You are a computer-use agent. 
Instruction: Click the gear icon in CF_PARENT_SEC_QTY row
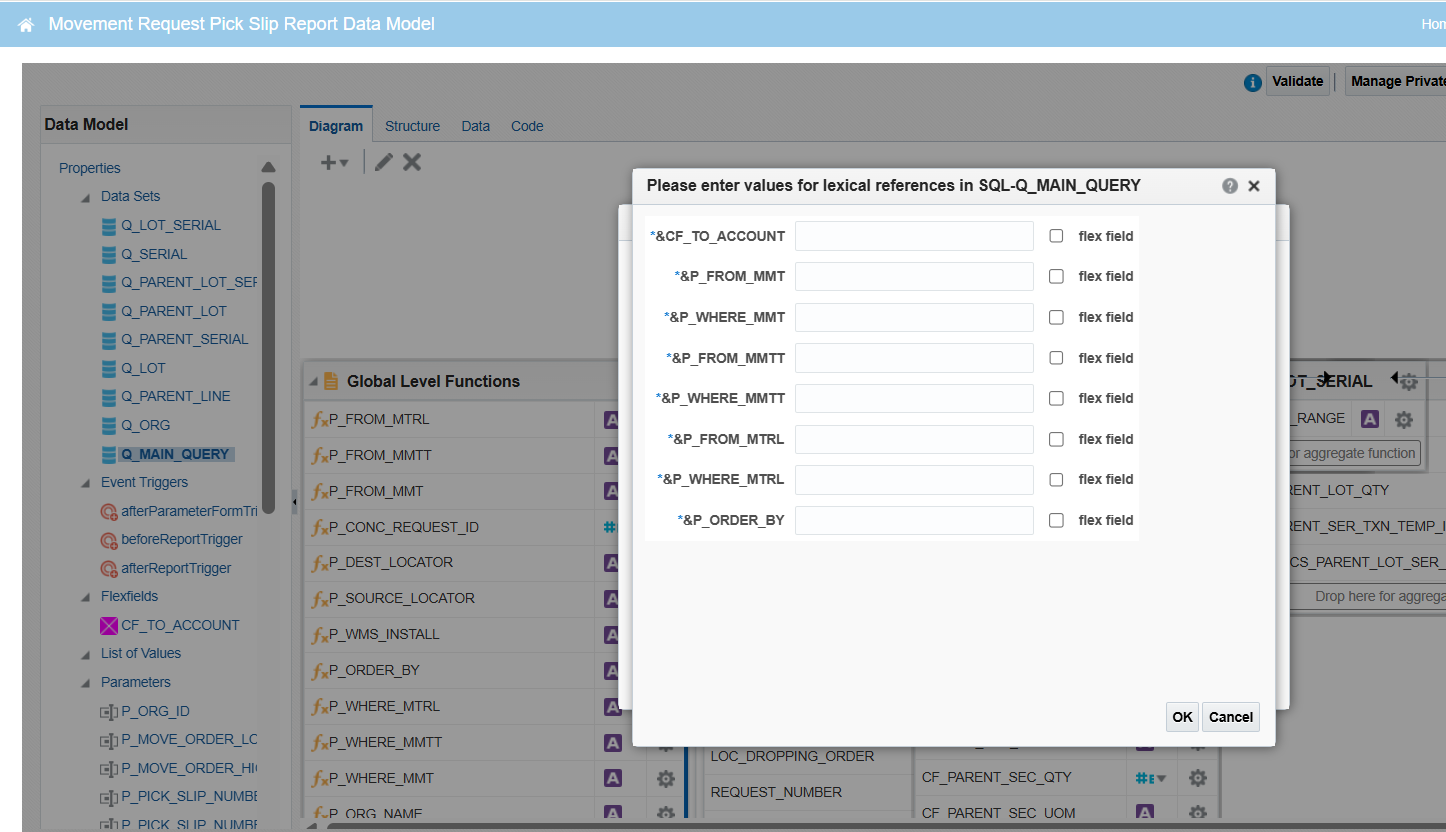coord(1198,778)
